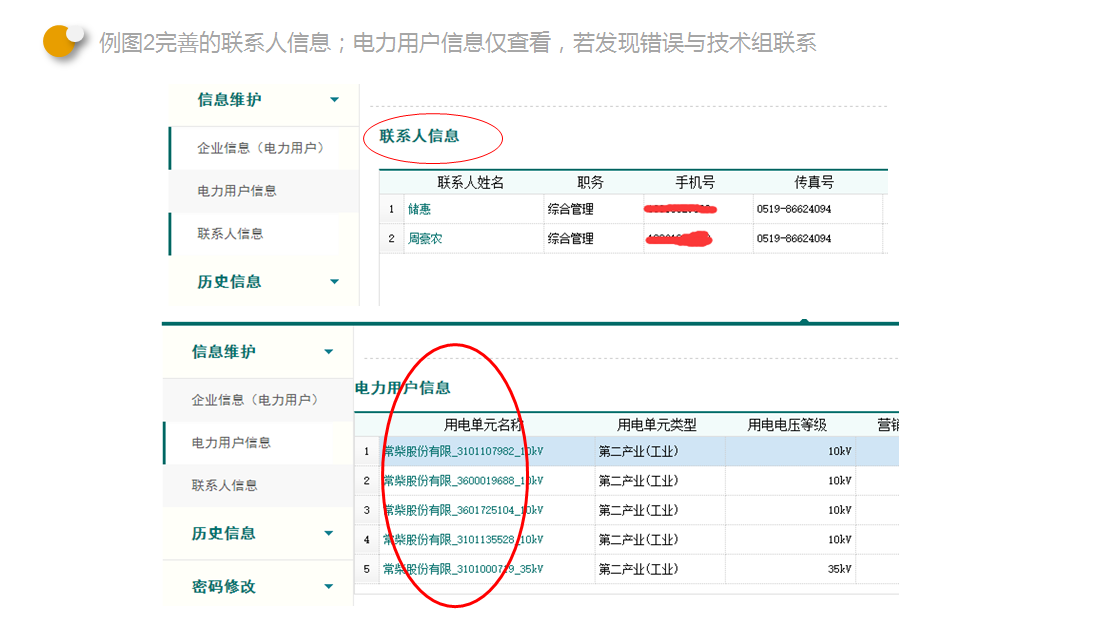Image resolution: width=1117 pixels, height=626 pixels.
Task: Open power unit link ending 3101107982_10kV
Action: (x=463, y=452)
